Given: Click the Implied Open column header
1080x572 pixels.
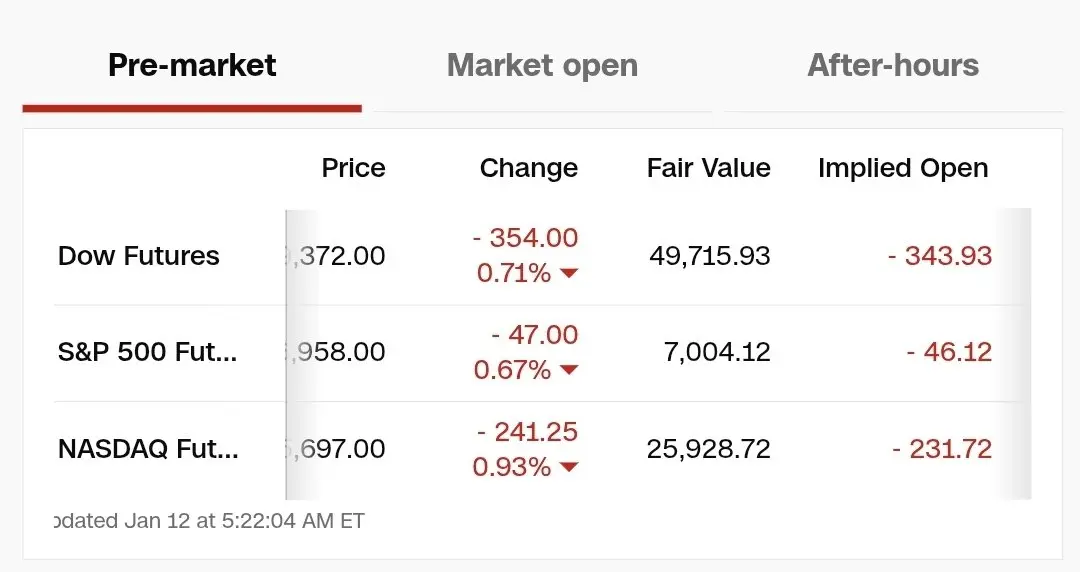Looking at the screenshot, I should click(903, 168).
